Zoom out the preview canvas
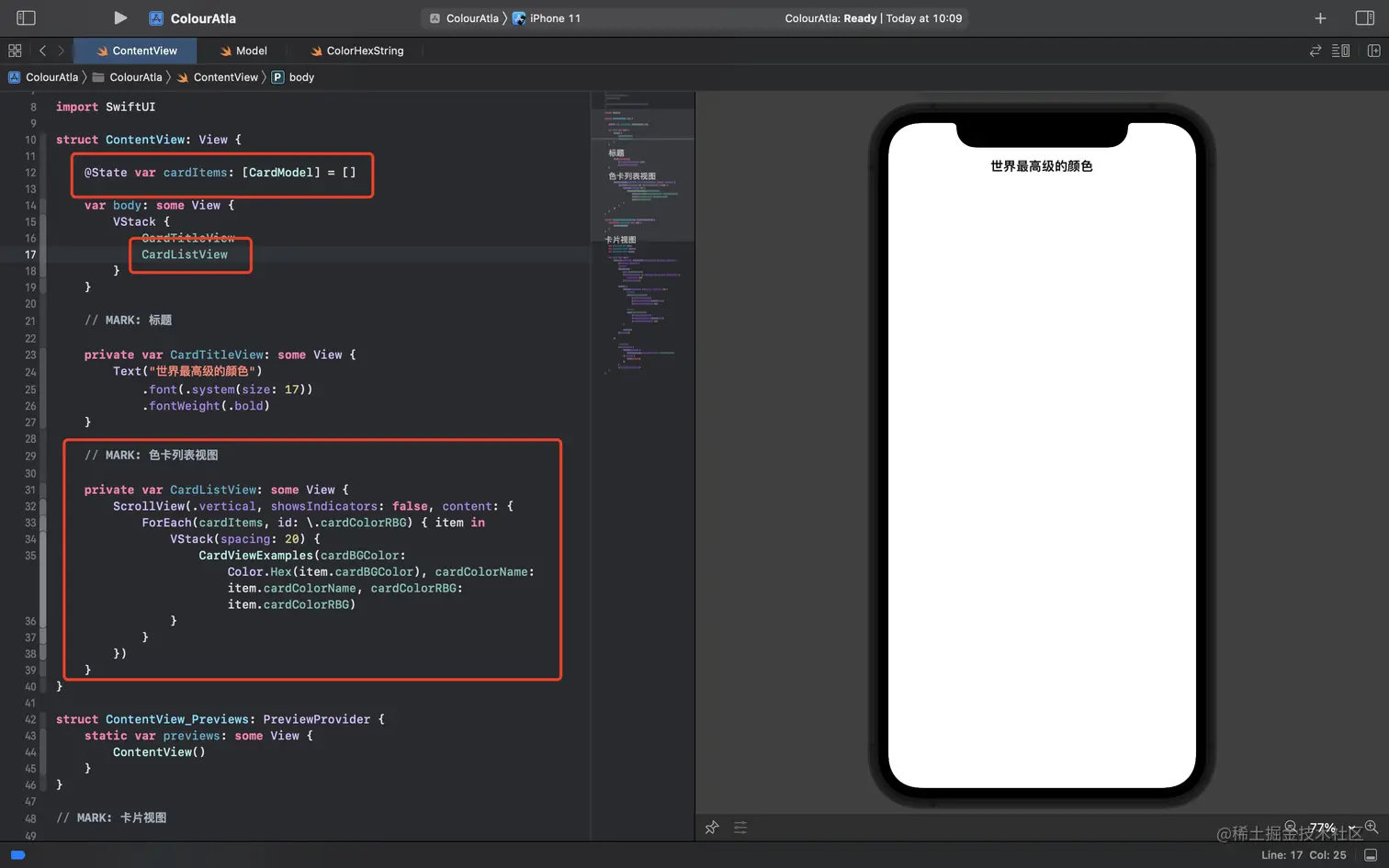The height and width of the screenshot is (868, 1389). point(1291,827)
